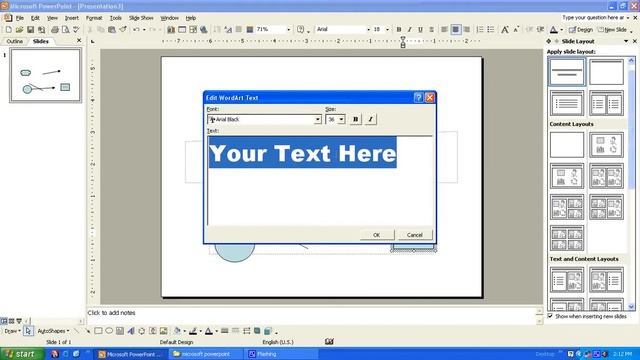Open the Arial font dropdown on toolbar

(368, 29)
